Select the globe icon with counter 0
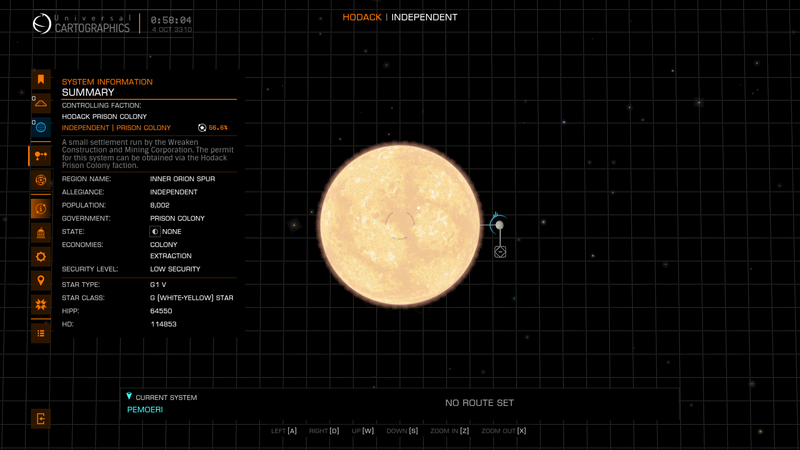Viewport: 800px width, 450px height. 41,127
